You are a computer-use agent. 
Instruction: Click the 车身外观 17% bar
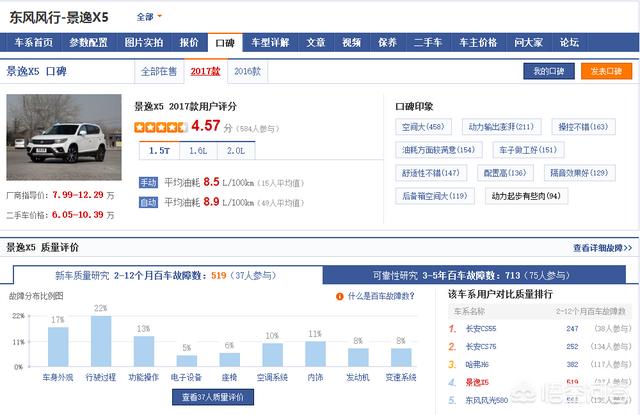(58, 346)
